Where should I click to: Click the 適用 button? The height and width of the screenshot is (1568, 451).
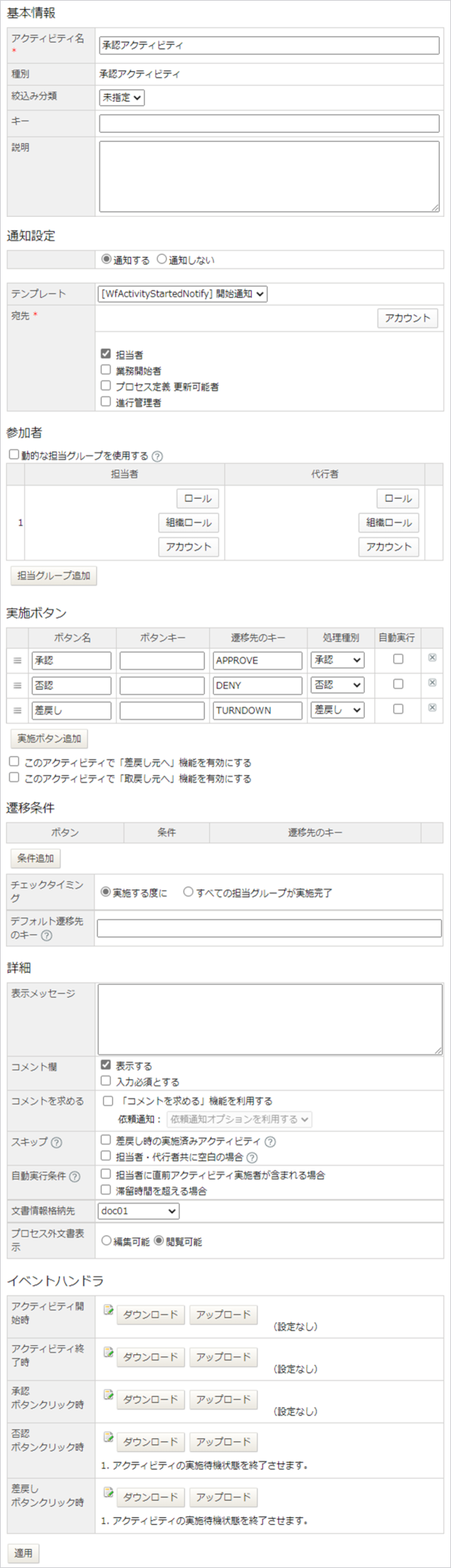(23, 1553)
